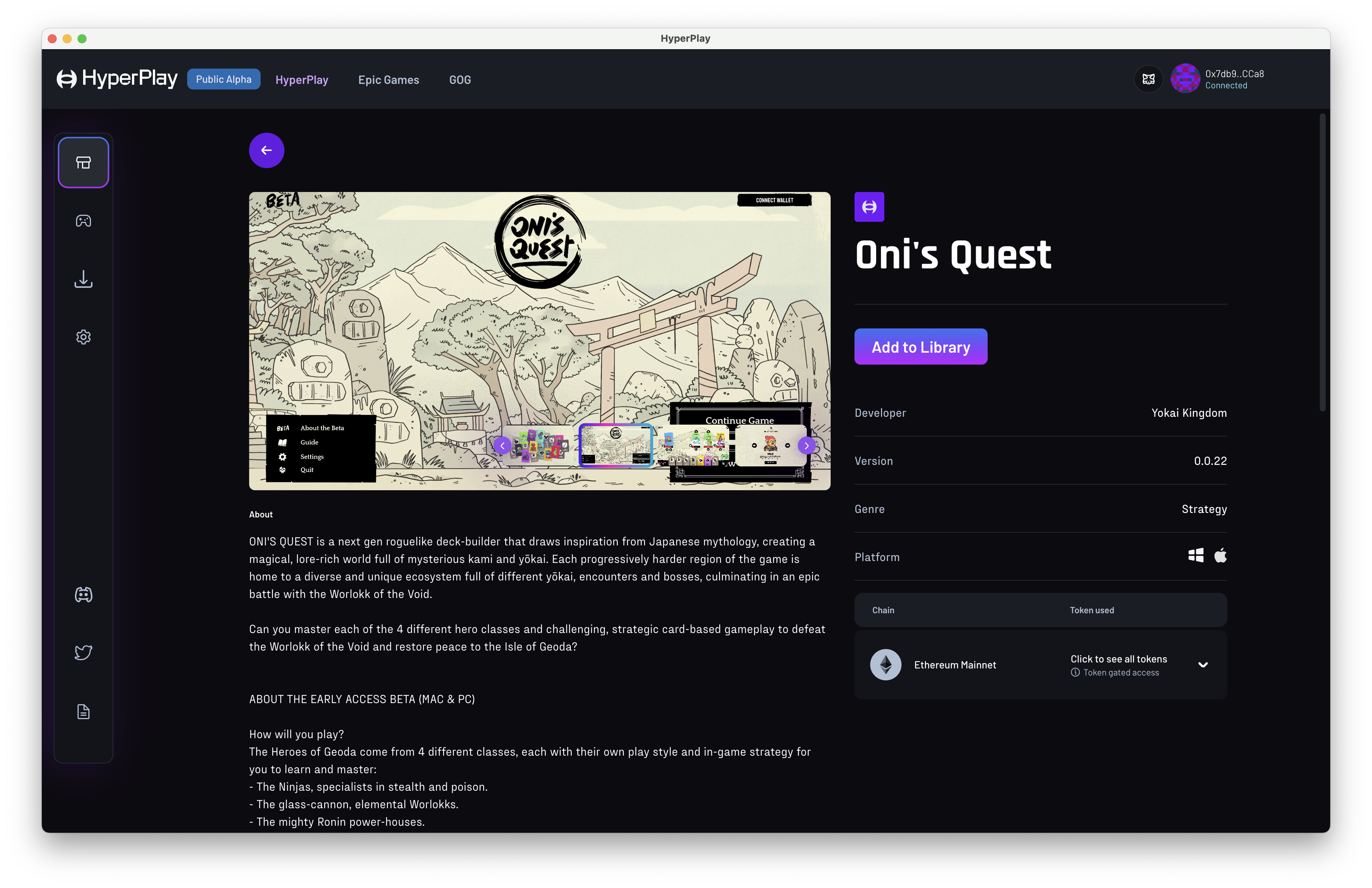Click the About section heading
Image resolution: width=1372 pixels, height=888 pixels.
[x=261, y=514]
